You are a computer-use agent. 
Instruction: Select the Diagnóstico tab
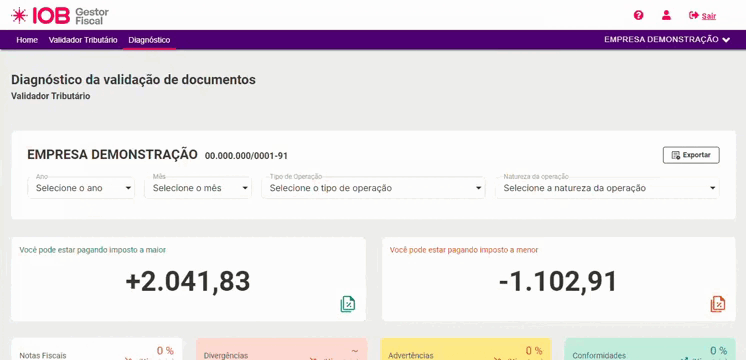click(149, 40)
